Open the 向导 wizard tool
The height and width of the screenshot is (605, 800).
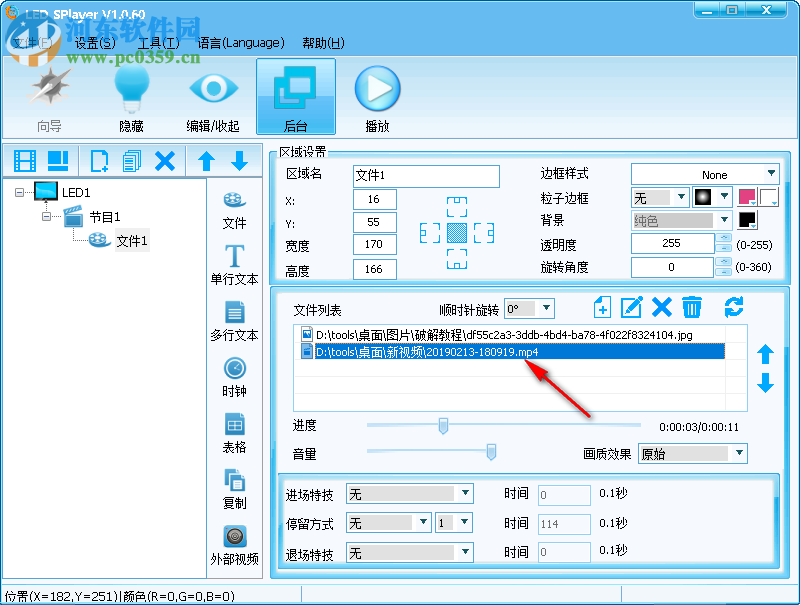[48, 97]
